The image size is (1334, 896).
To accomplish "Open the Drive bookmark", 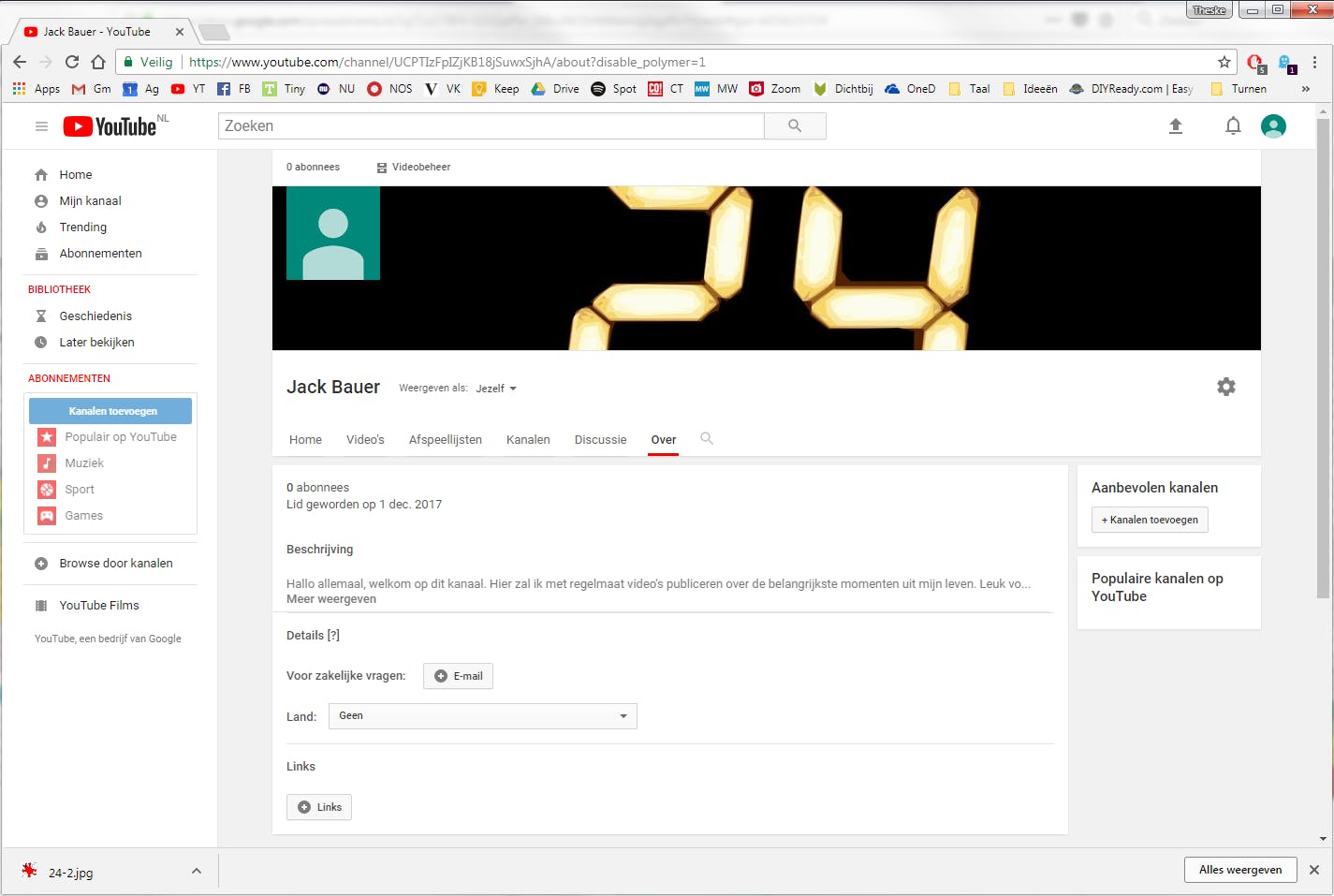I will [555, 89].
